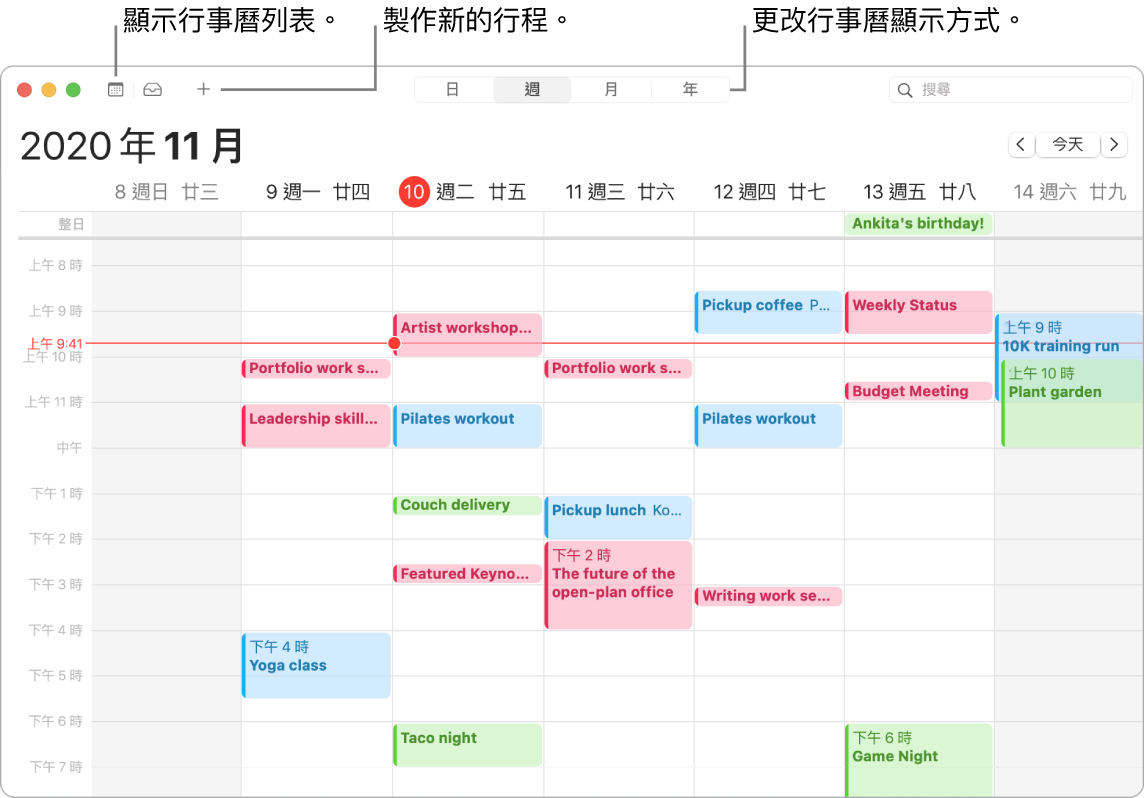
Task: Open the Yoga class event
Action: click(x=316, y=664)
